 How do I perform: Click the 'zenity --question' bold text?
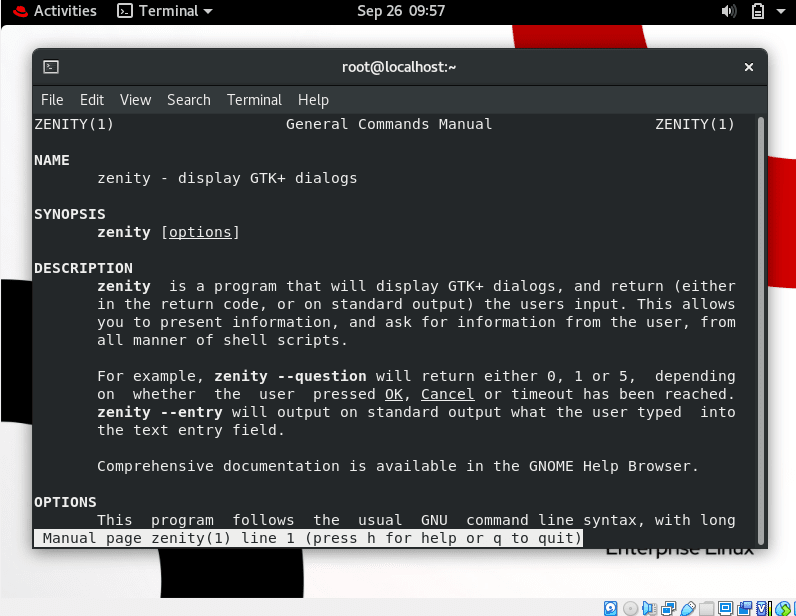(290, 376)
